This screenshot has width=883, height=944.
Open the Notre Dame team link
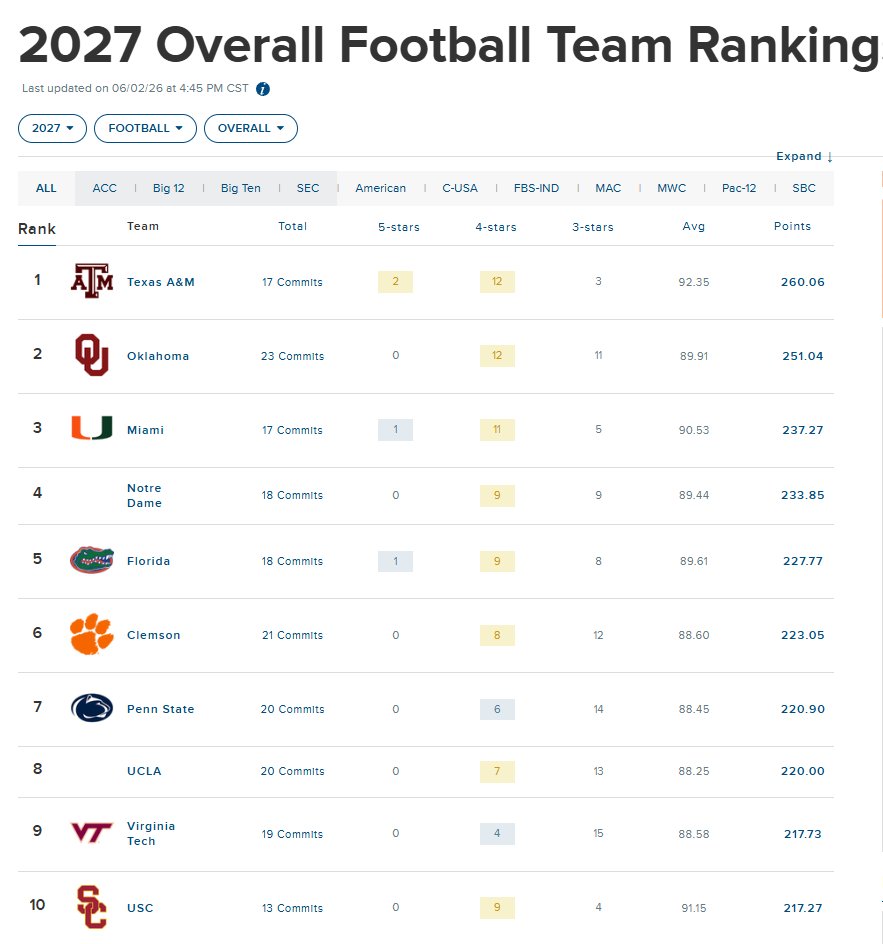144,495
